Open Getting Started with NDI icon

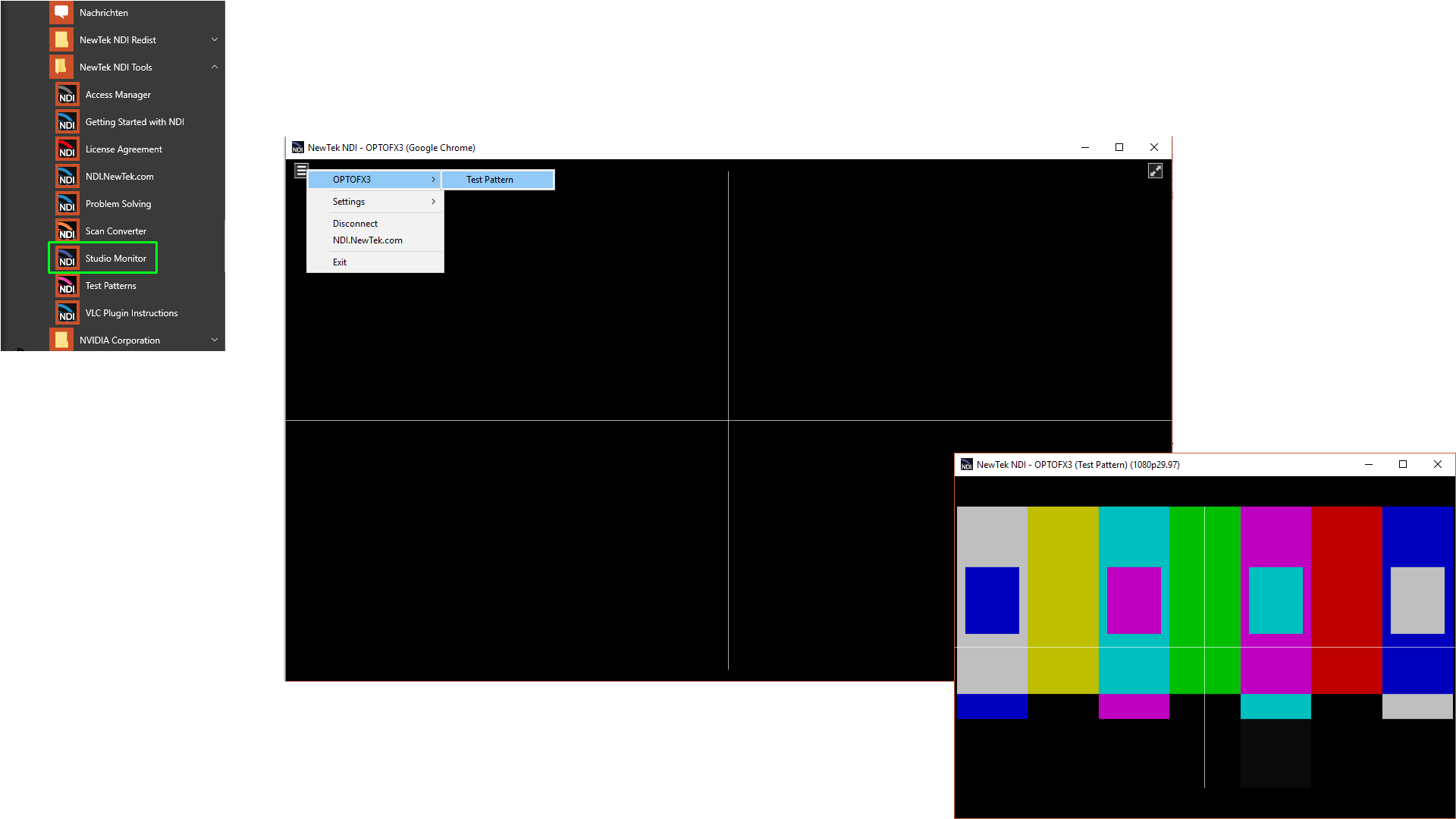[67, 122]
